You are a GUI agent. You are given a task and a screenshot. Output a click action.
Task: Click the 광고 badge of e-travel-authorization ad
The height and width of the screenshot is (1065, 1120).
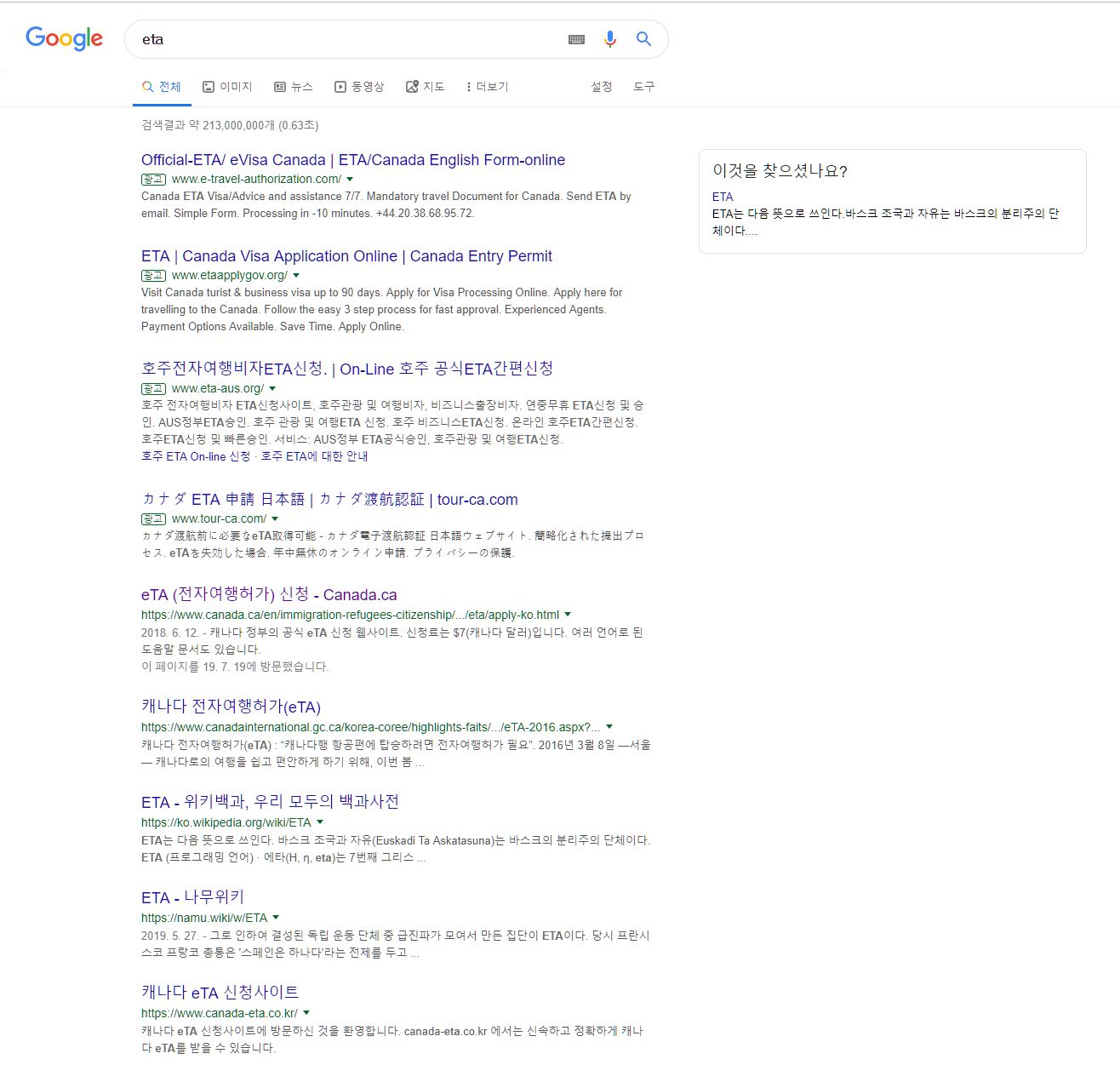coord(153,180)
